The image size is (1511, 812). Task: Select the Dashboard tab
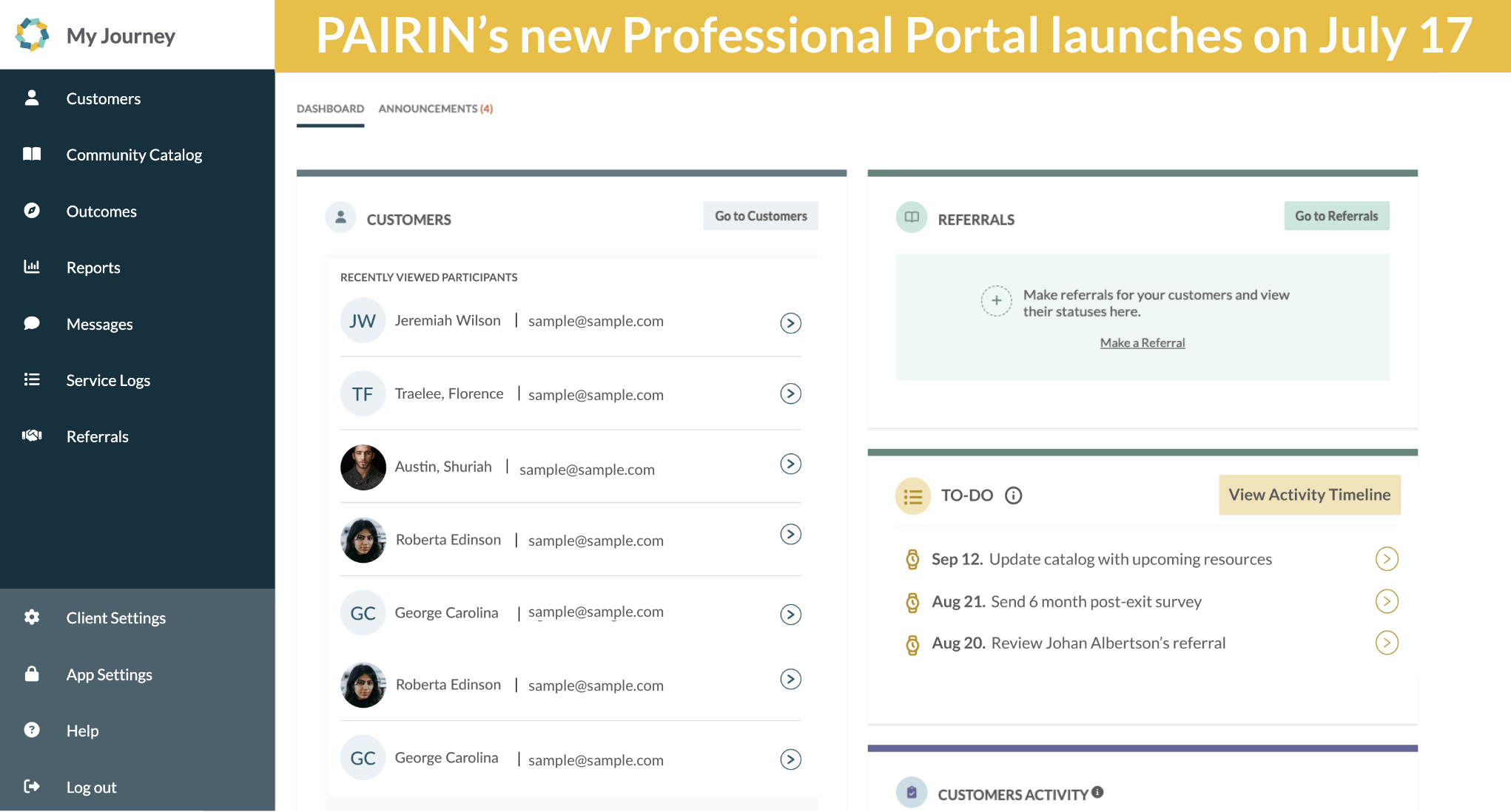coord(330,109)
